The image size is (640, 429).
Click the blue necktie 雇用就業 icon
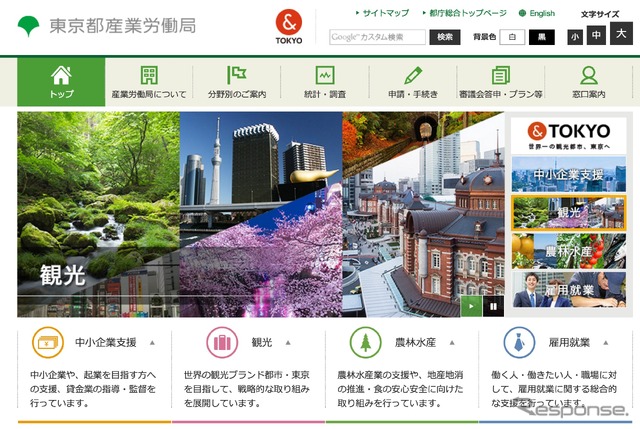click(x=519, y=342)
